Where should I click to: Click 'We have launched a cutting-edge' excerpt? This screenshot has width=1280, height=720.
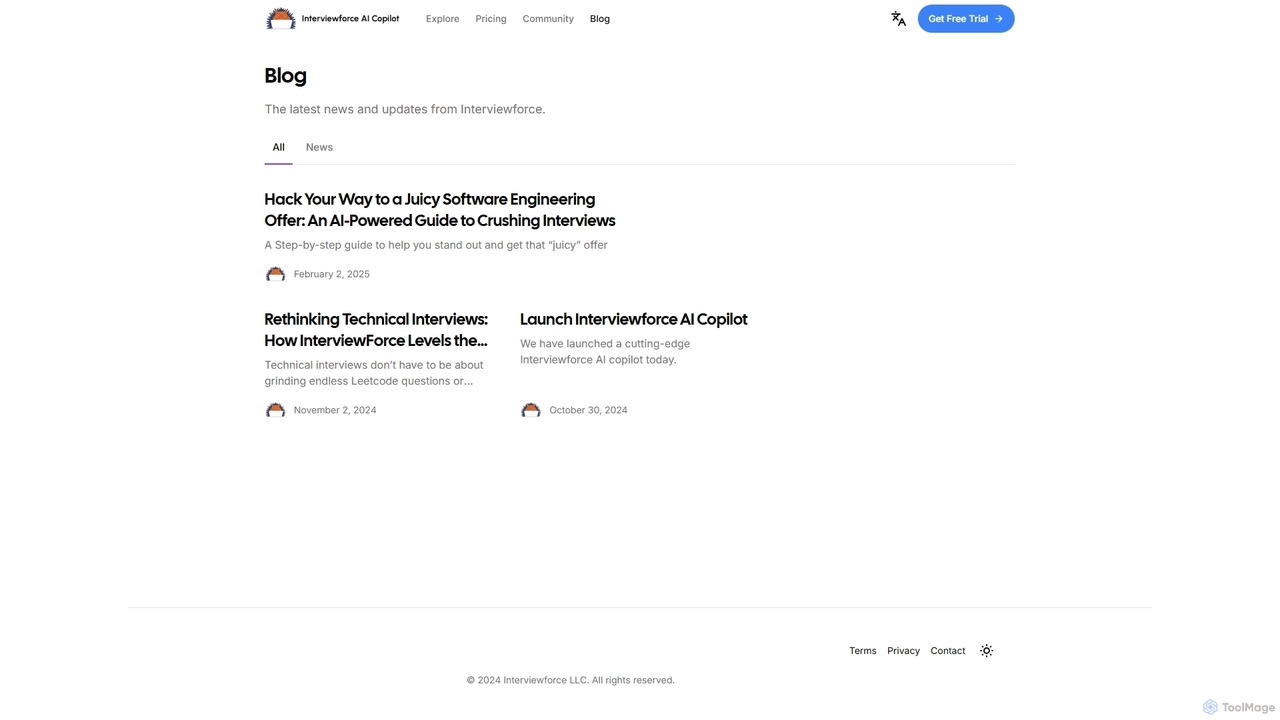pyautogui.click(x=605, y=351)
